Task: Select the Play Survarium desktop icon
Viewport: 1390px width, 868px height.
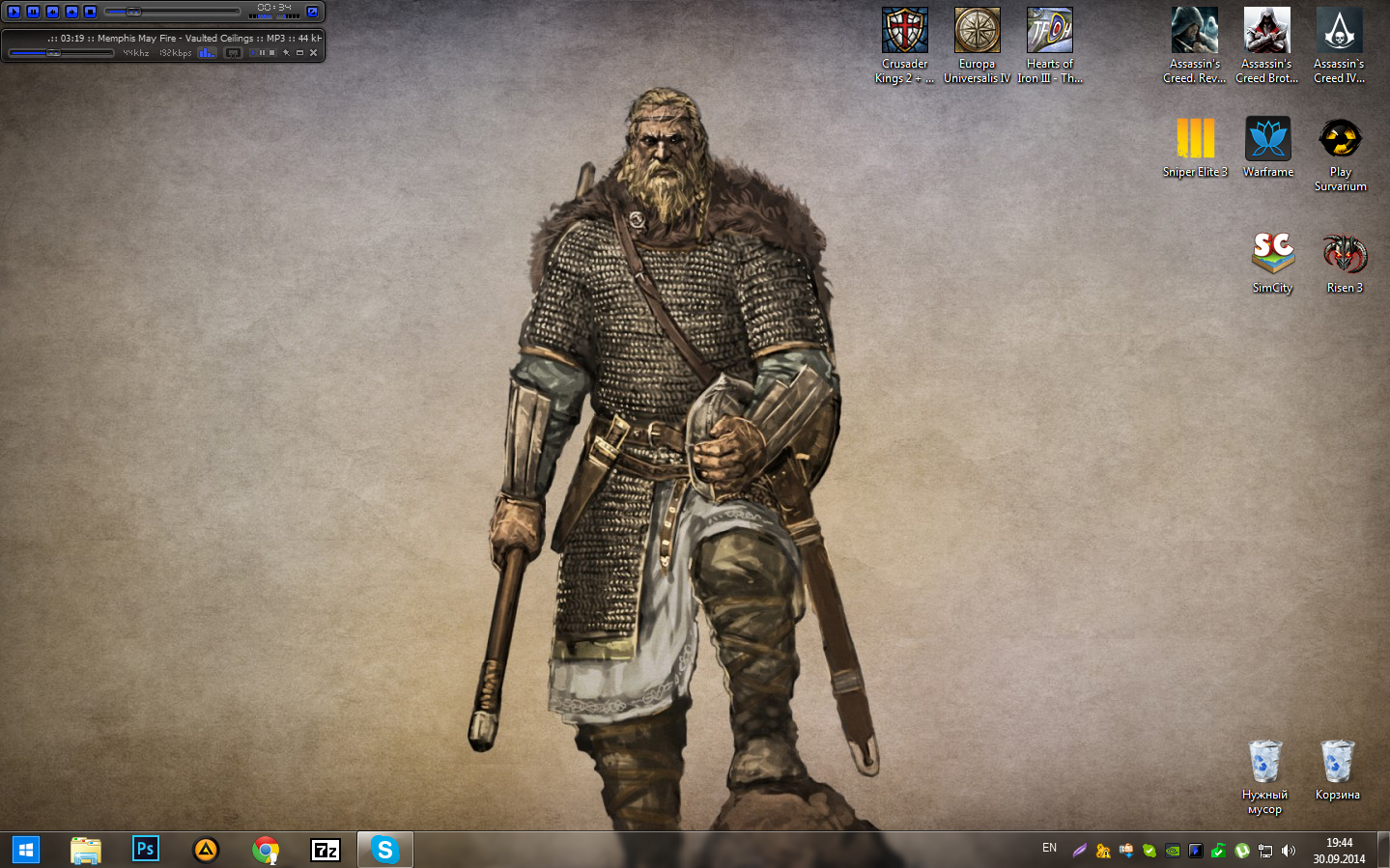Action: [x=1341, y=154]
